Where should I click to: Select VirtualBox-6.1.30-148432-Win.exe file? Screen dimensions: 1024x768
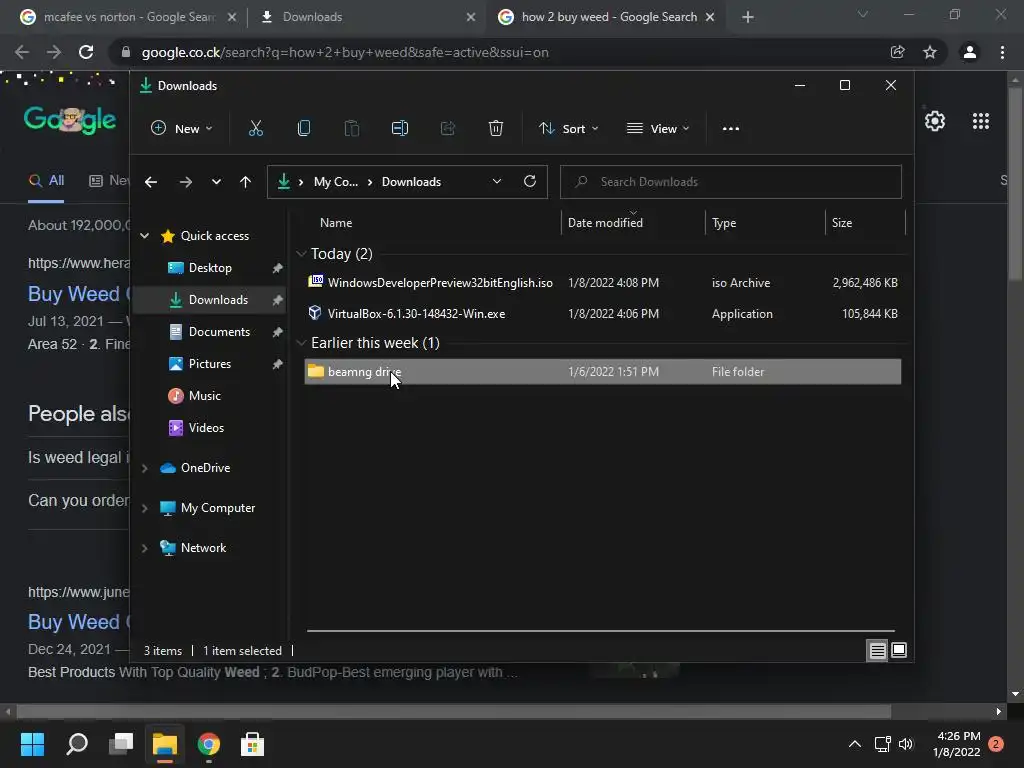(602, 314)
